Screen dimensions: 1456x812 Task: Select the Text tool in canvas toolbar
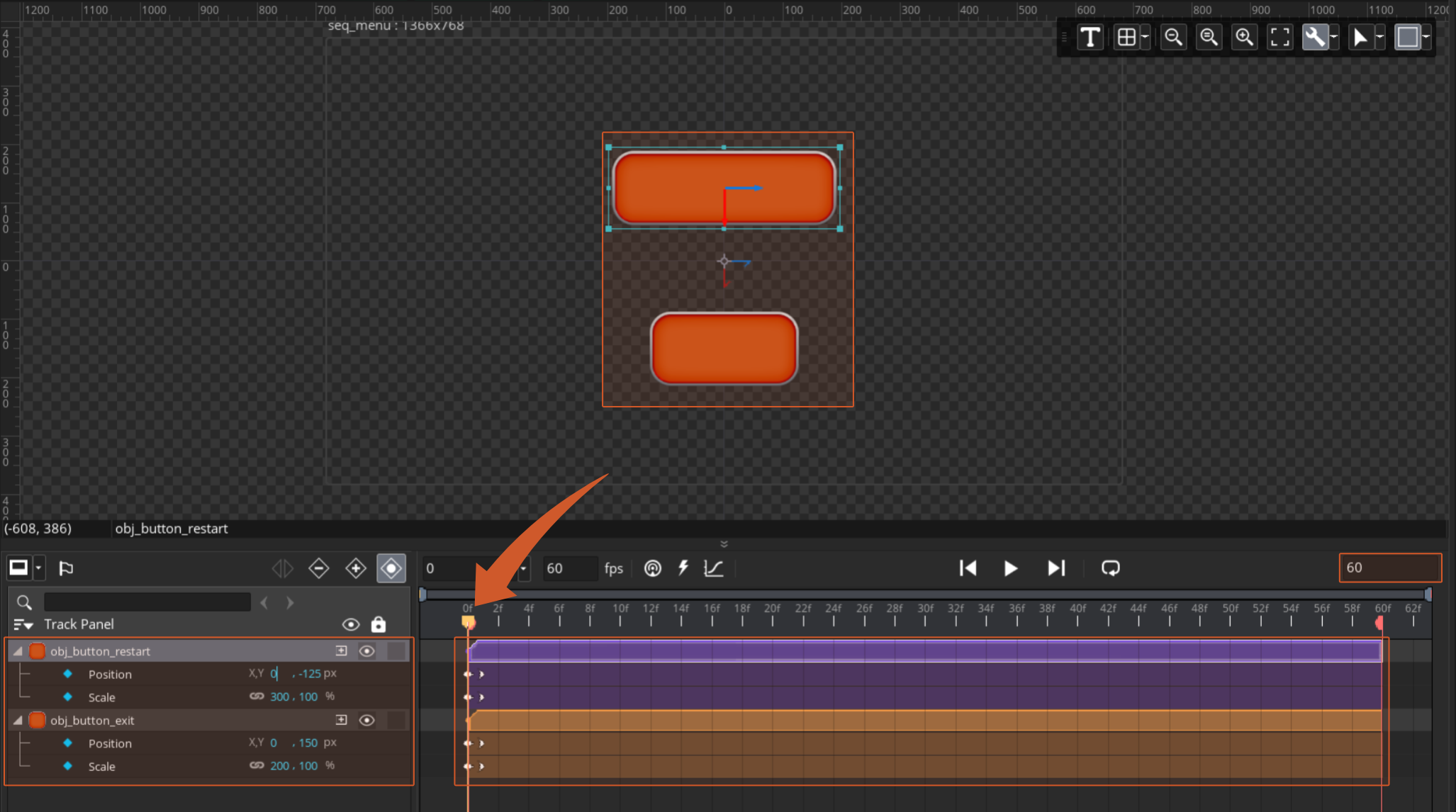[1090, 37]
